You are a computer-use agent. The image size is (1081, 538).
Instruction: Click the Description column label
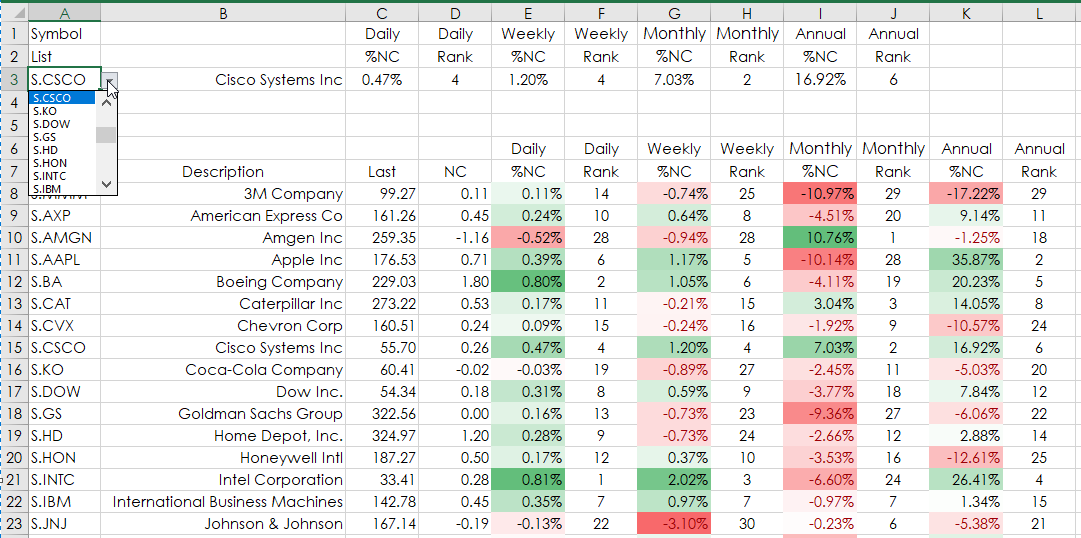click(223, 172)
